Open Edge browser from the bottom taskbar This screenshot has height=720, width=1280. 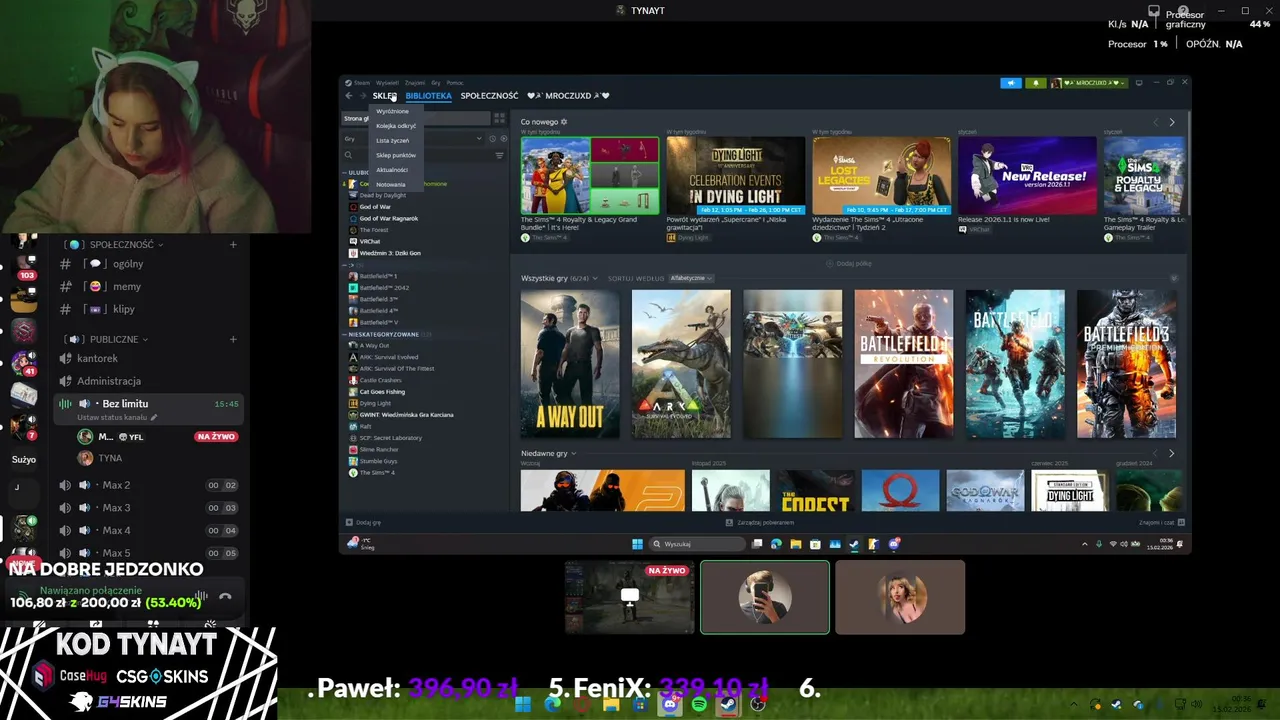point(552,704)
